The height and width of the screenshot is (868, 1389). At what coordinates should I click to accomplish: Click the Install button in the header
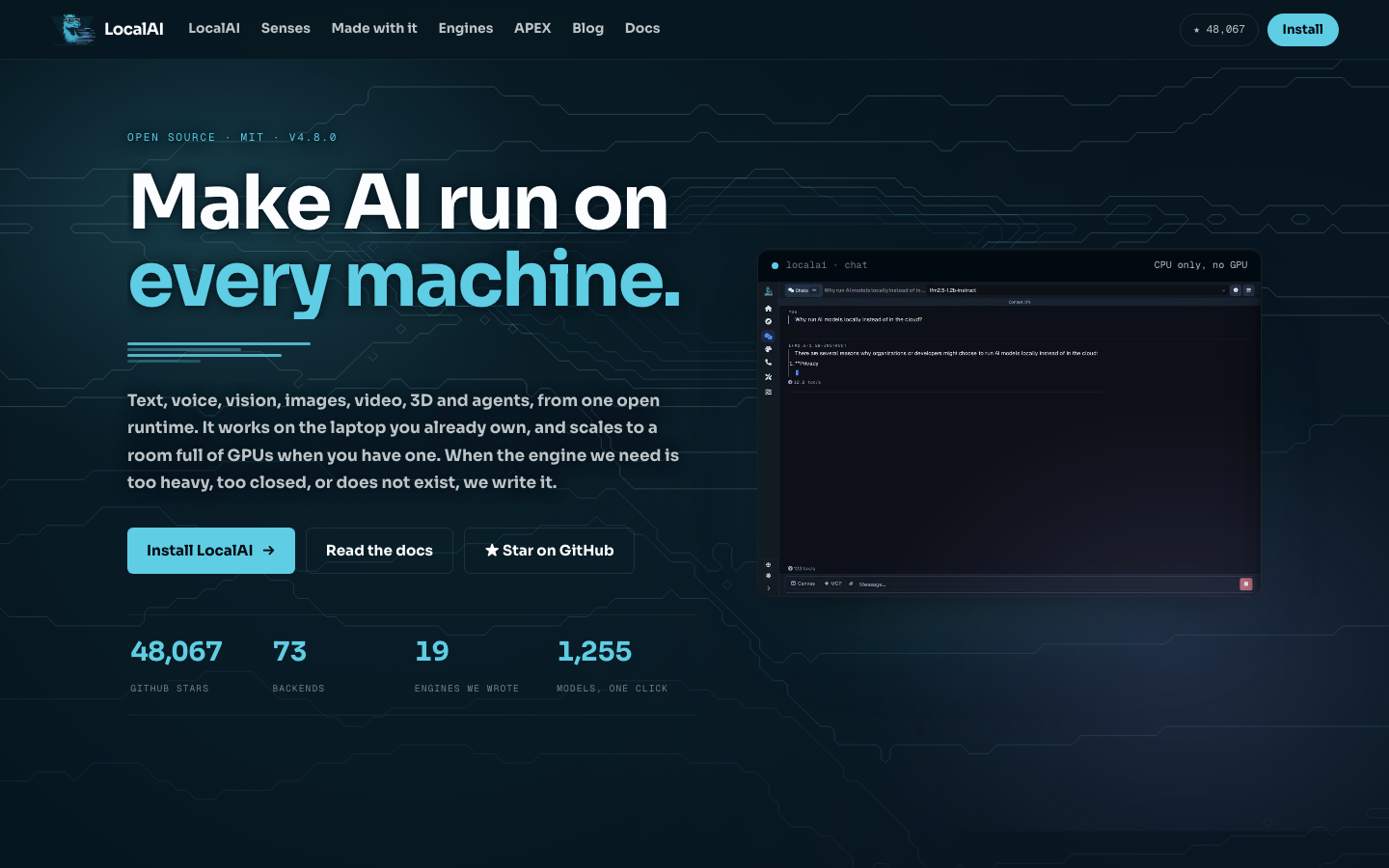pyautogui.click(x=1302, y=30)
